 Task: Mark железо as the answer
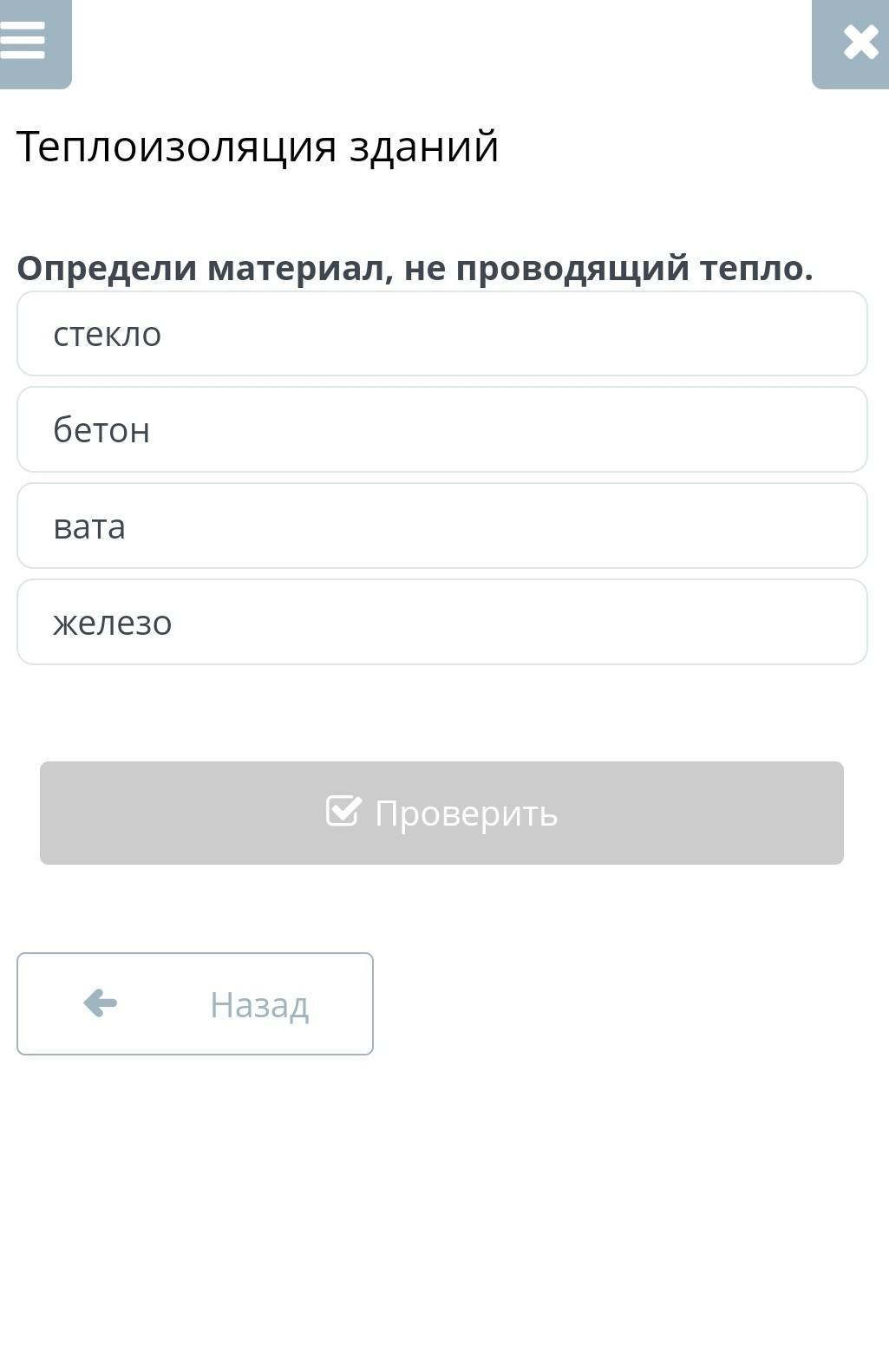coord(441,623)
